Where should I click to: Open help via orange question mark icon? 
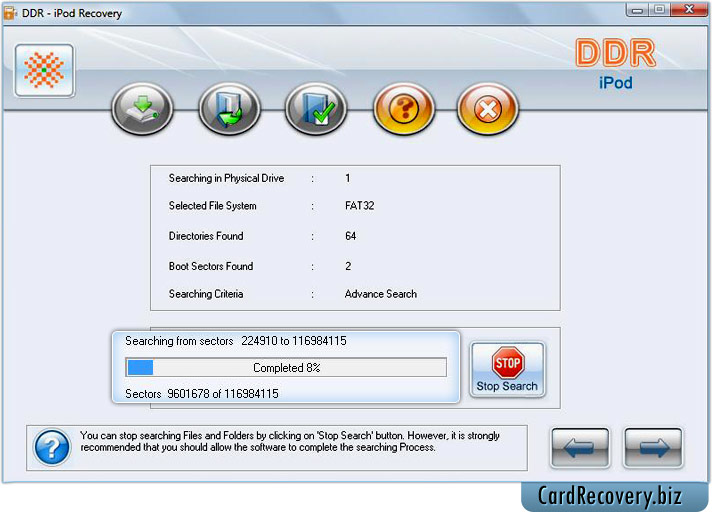404,108
